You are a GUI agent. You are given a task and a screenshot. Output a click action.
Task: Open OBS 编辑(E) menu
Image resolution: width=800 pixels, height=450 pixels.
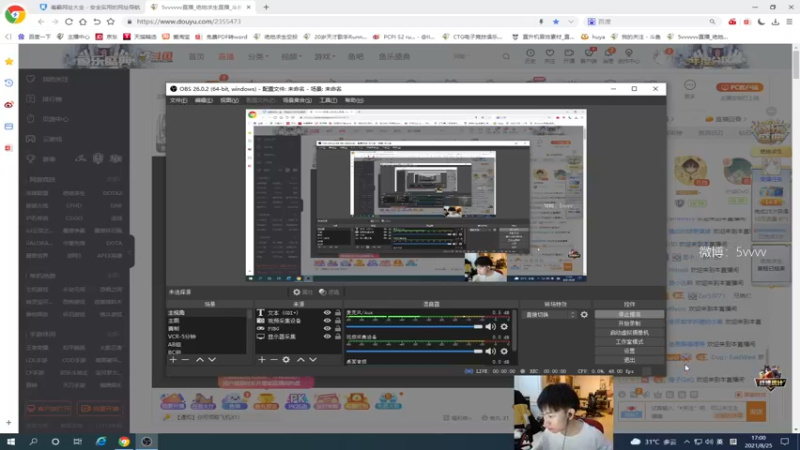coord(204,101)
